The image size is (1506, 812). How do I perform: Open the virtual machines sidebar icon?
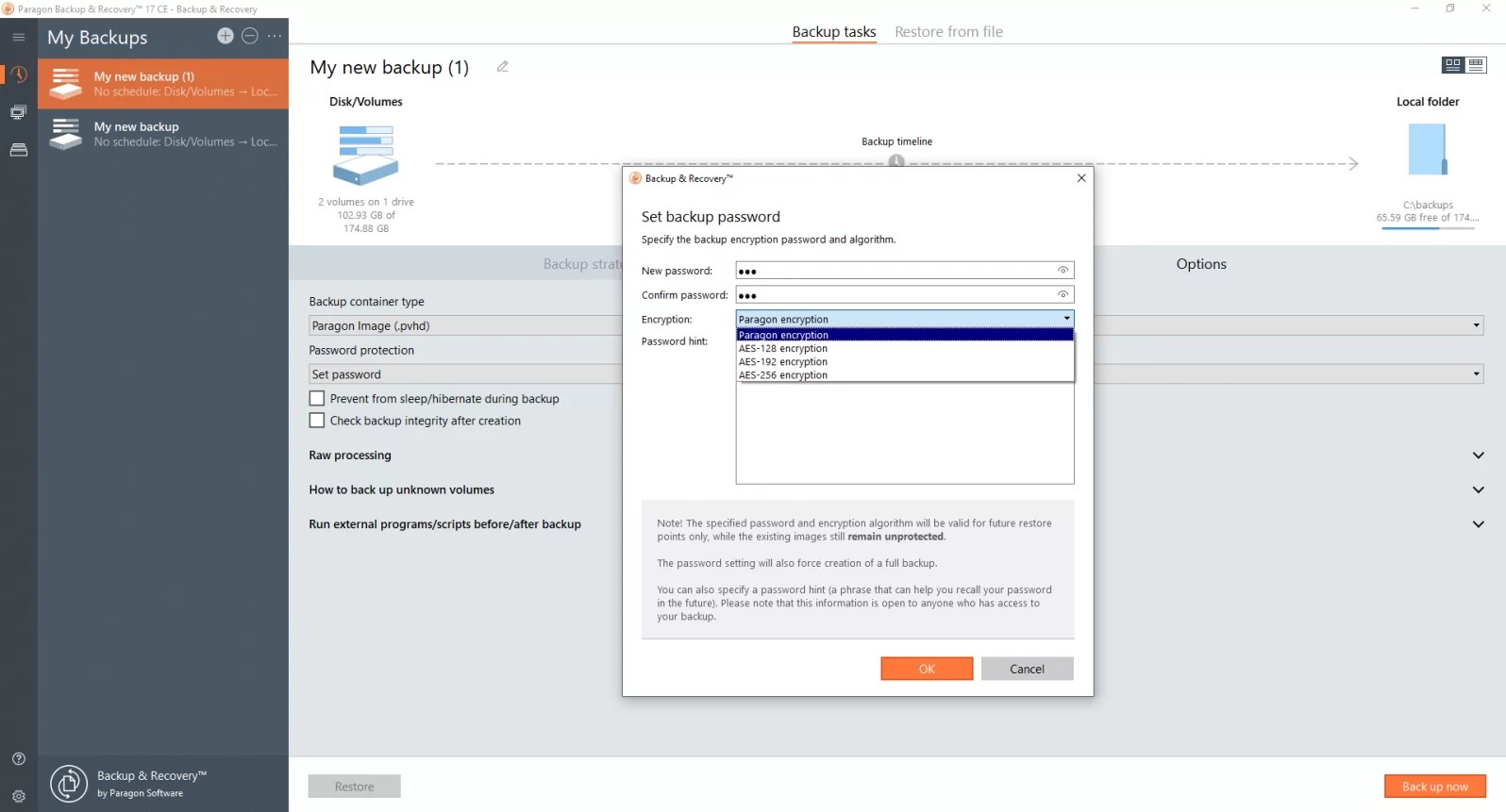19,112
